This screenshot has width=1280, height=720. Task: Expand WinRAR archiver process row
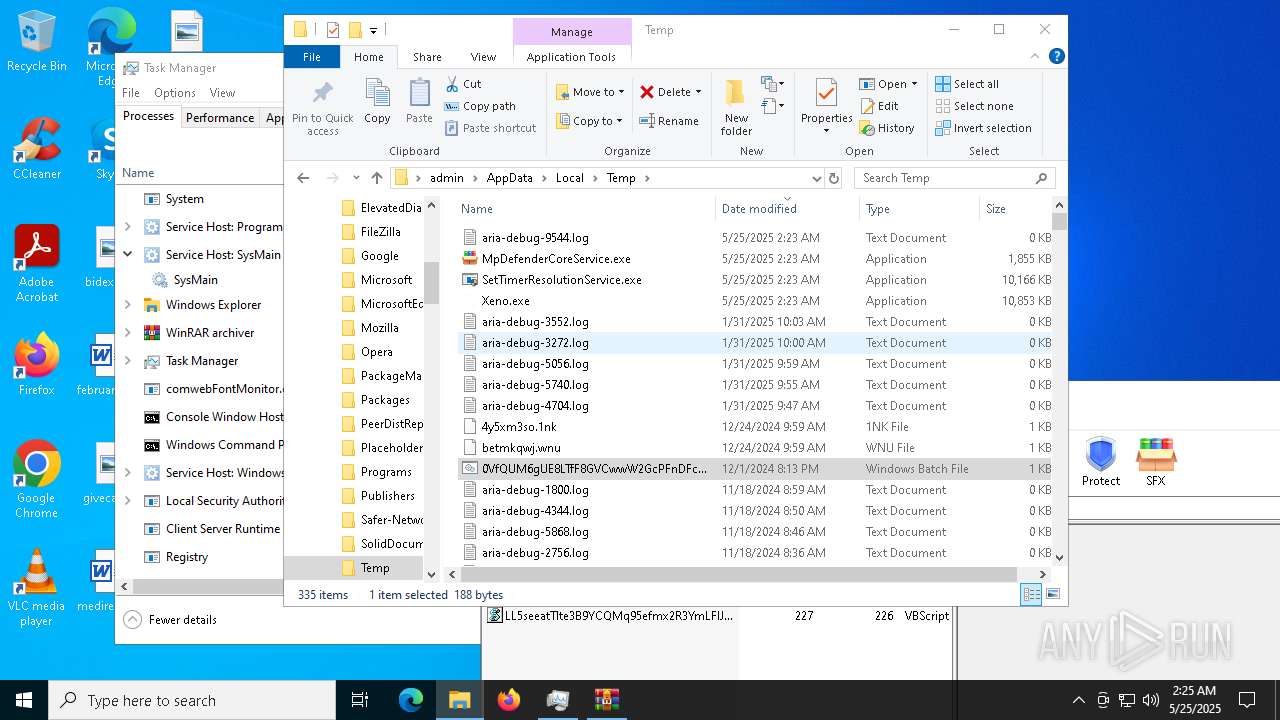(127, 333)
